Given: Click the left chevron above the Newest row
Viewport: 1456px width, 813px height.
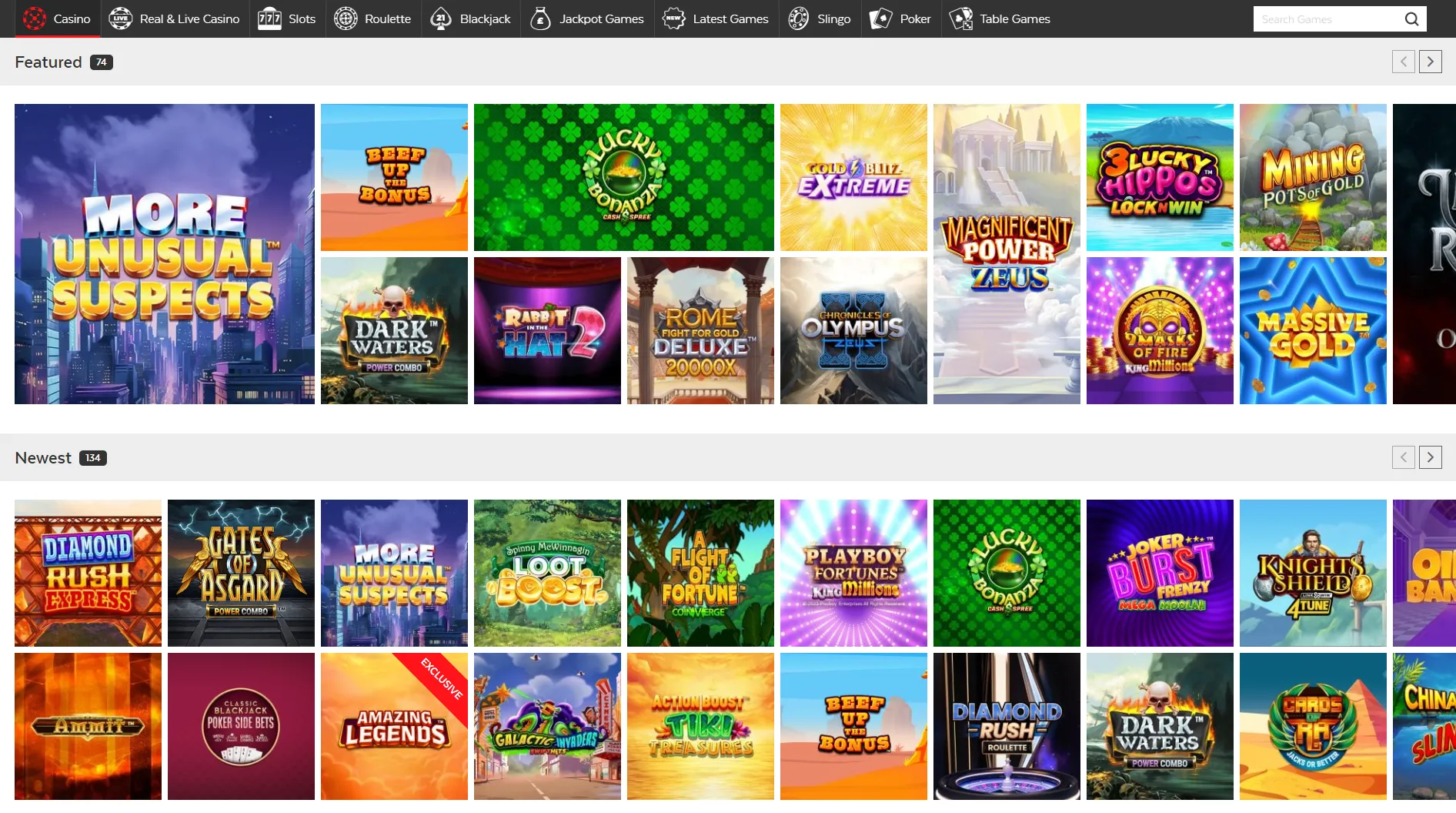Looking at the screenshot, I should point(1403,457).
